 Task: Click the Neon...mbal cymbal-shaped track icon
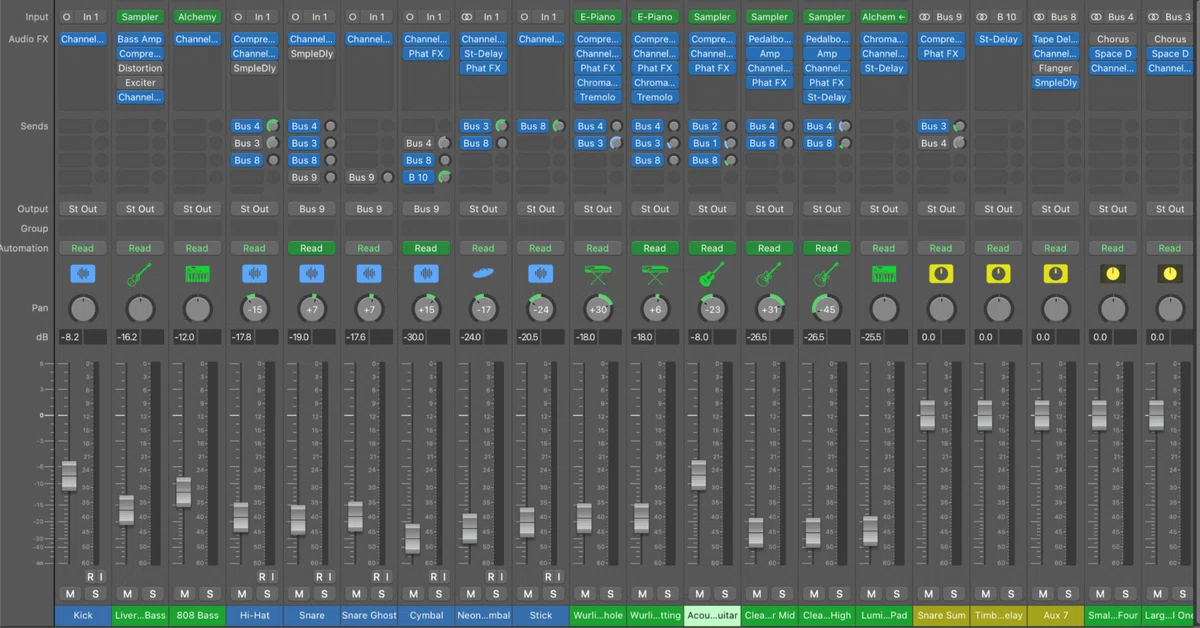pyautogui.click(x=483, y=274)
